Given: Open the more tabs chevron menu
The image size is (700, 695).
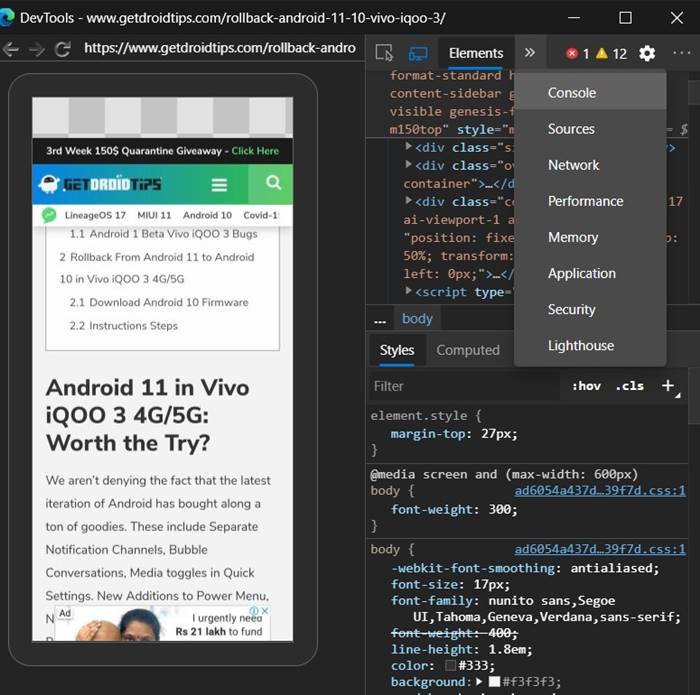Looking at the screenshot, I should click(x=529, y=53).
